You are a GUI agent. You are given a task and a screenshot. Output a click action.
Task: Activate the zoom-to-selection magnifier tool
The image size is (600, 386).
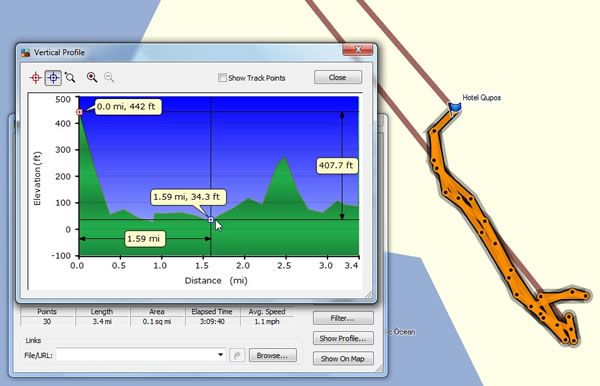tap(70, 77)
